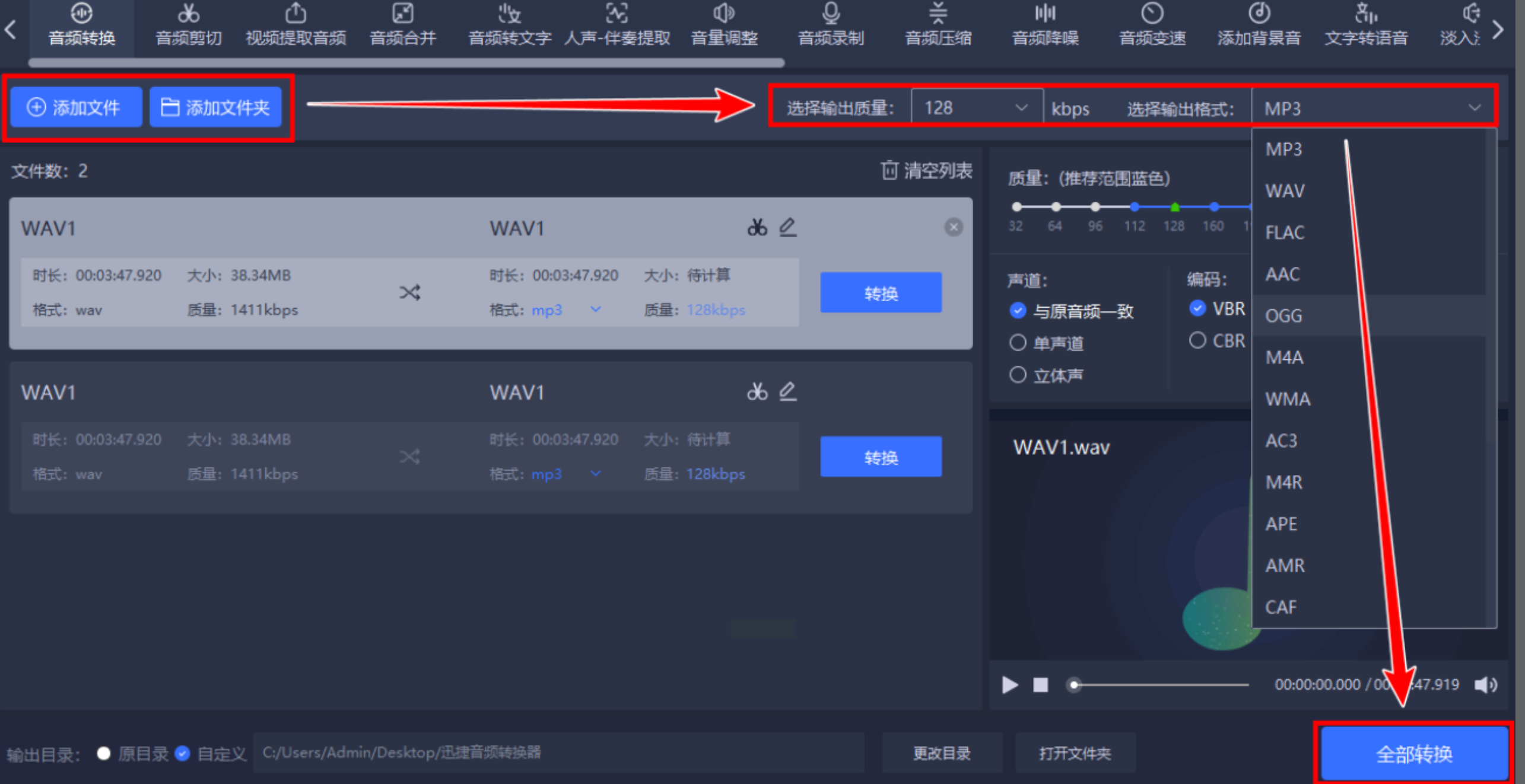Expand mp3 format dropdown on first file
This screenshot has height=784, width=1525.
click(596, 309)
